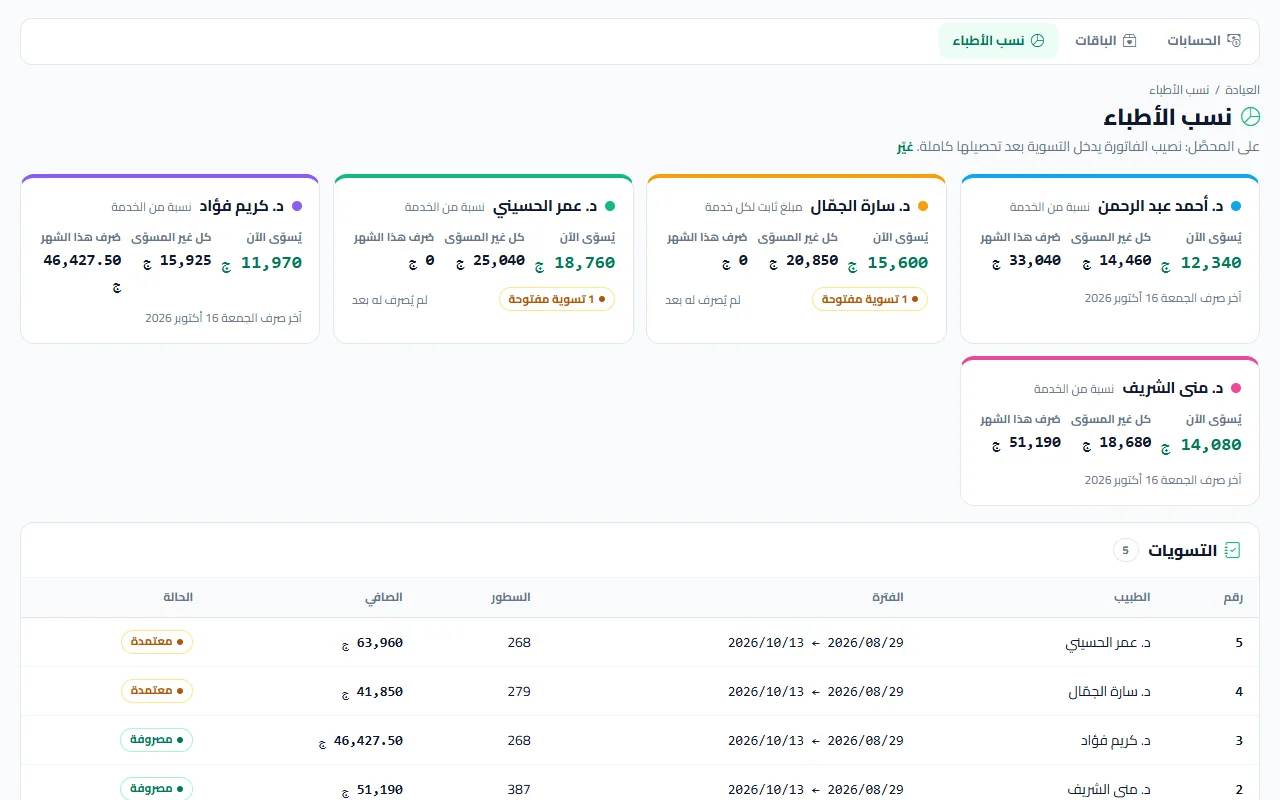Click the pie-chart icon beside page title

click(x=1250, y=117)
